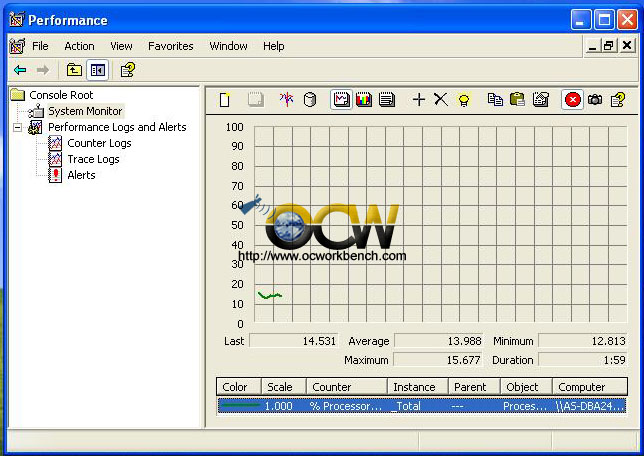Select Console Root in tree
The image size is (644, 456).
point(61,95)
